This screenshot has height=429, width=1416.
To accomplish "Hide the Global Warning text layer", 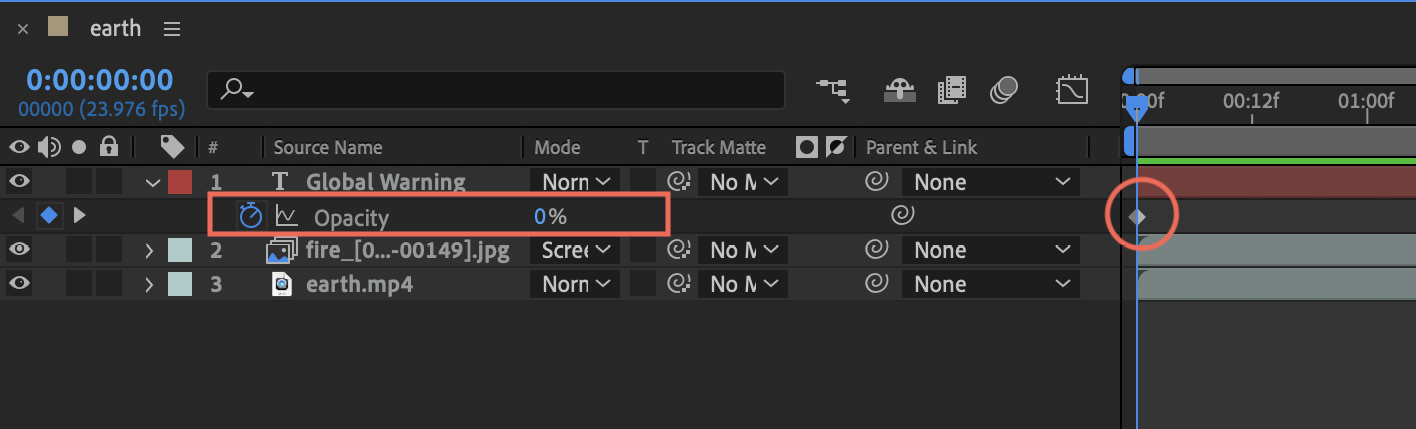I will (19, 182).
